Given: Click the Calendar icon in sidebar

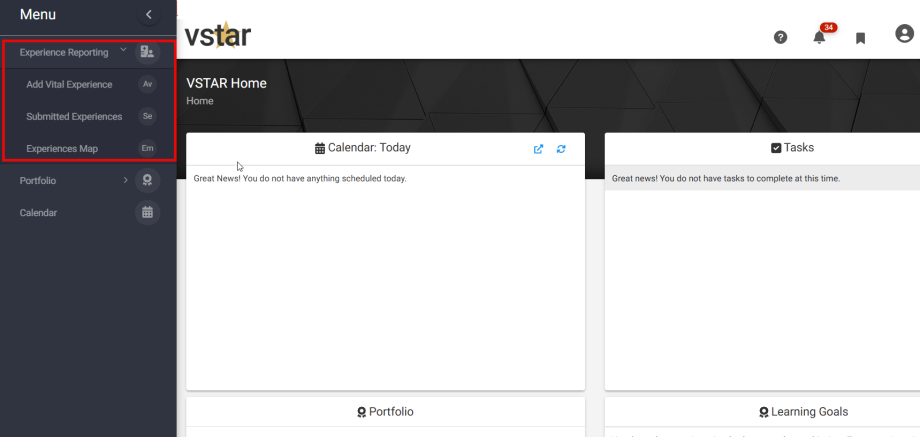Looking at the screenshot, I should coord(147,212).
